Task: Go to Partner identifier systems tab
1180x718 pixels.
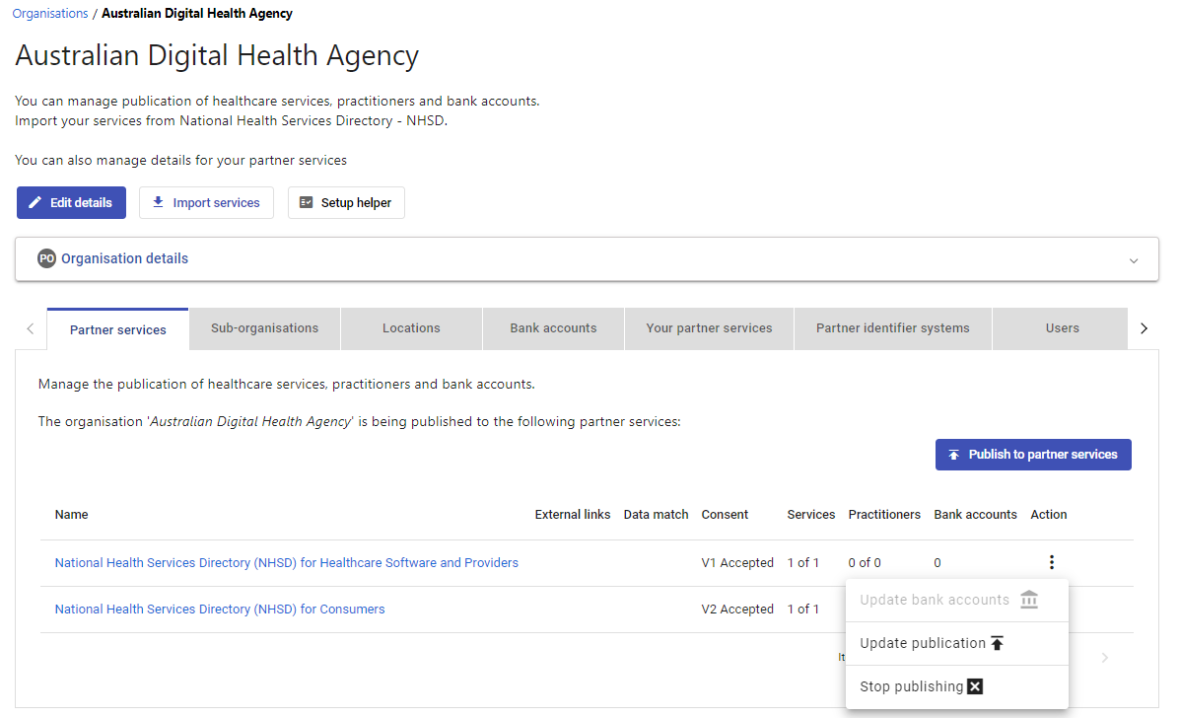Action: coord(893,328)
